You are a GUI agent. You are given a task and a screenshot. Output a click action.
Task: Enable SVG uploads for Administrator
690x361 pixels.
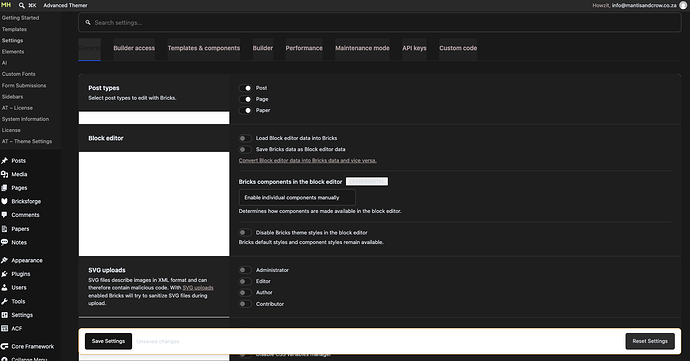tap(245, 270)
